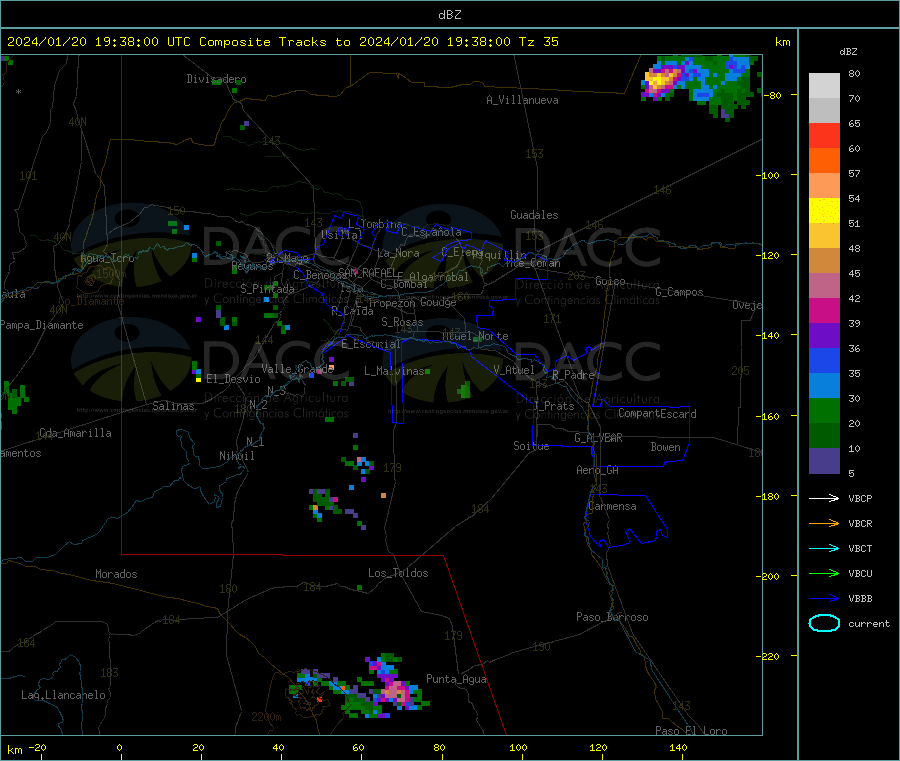Click the cyan VBCT arrow legend icon
The width and height of the screenshot is (900, 761).
click(824, 548)
